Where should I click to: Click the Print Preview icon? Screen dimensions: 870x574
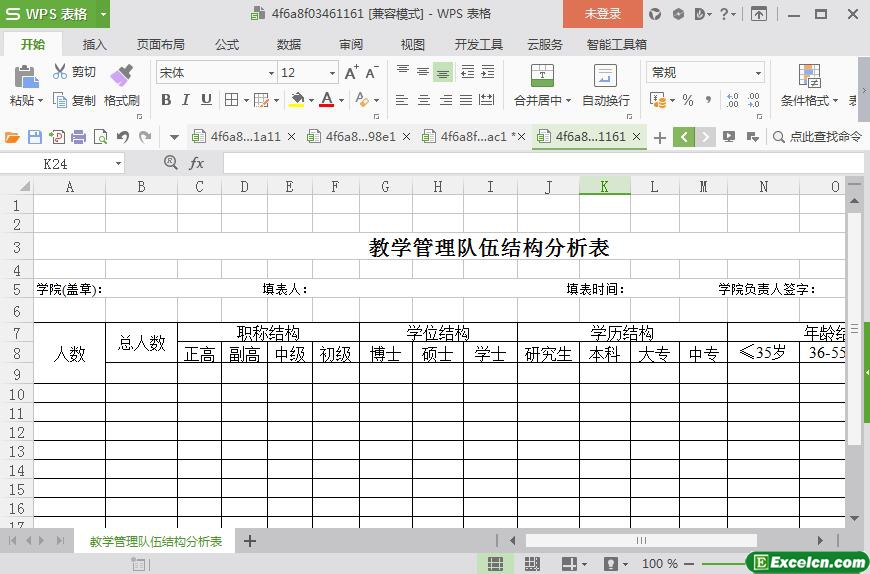(x=100, y=137)
